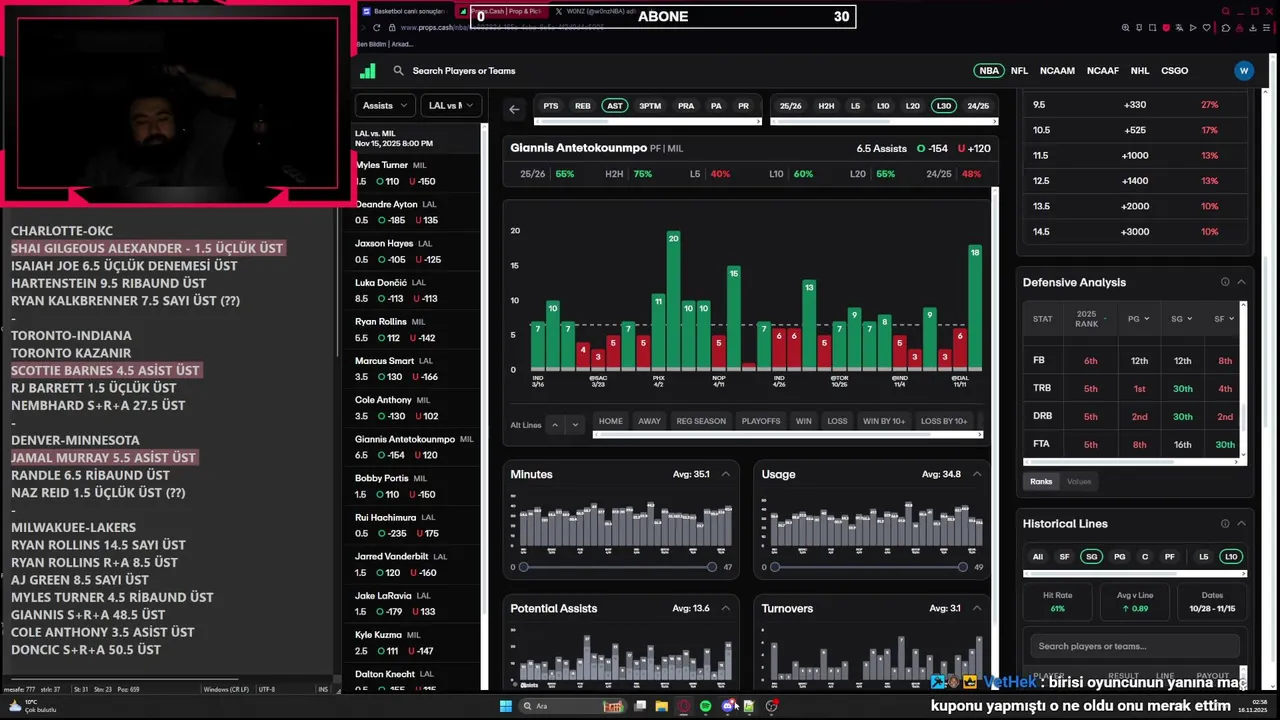Viewport: 1280px width, 720px height.
Task: Click the search magnifier icon
Action: coord(398,71)
